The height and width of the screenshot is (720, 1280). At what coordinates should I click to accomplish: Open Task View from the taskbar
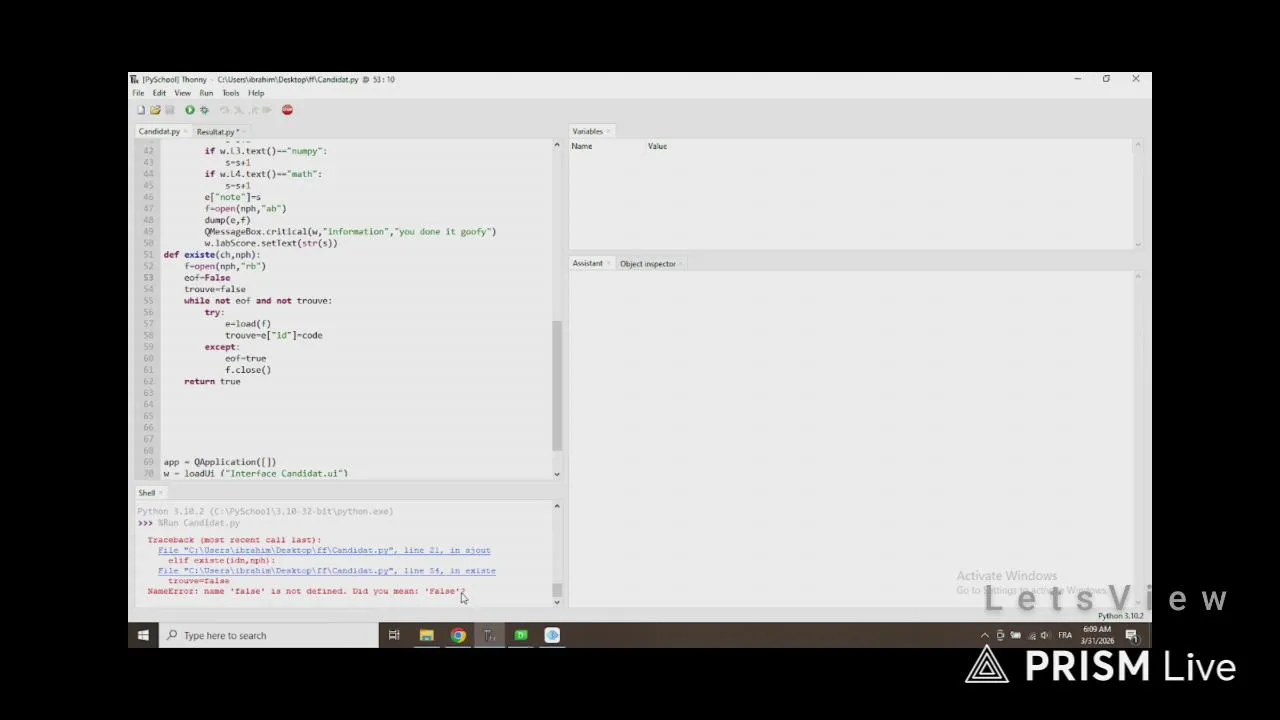click(394, 635)
